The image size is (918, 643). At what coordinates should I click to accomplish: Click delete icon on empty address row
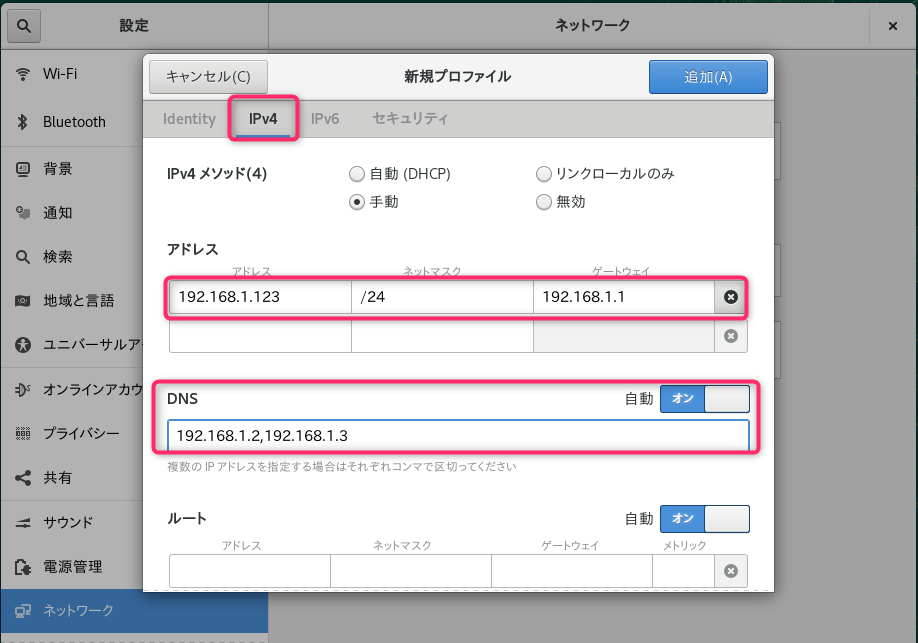[x=731, y=336]
